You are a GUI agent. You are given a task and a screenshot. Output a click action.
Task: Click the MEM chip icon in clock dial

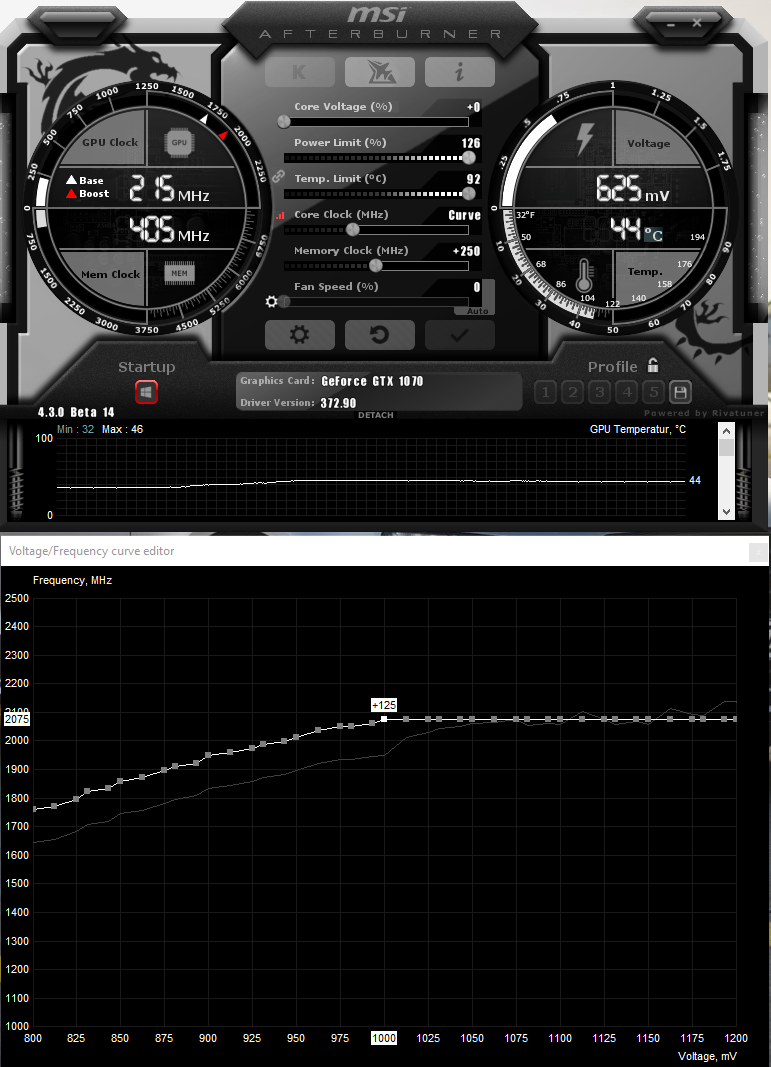pos(179,274)
